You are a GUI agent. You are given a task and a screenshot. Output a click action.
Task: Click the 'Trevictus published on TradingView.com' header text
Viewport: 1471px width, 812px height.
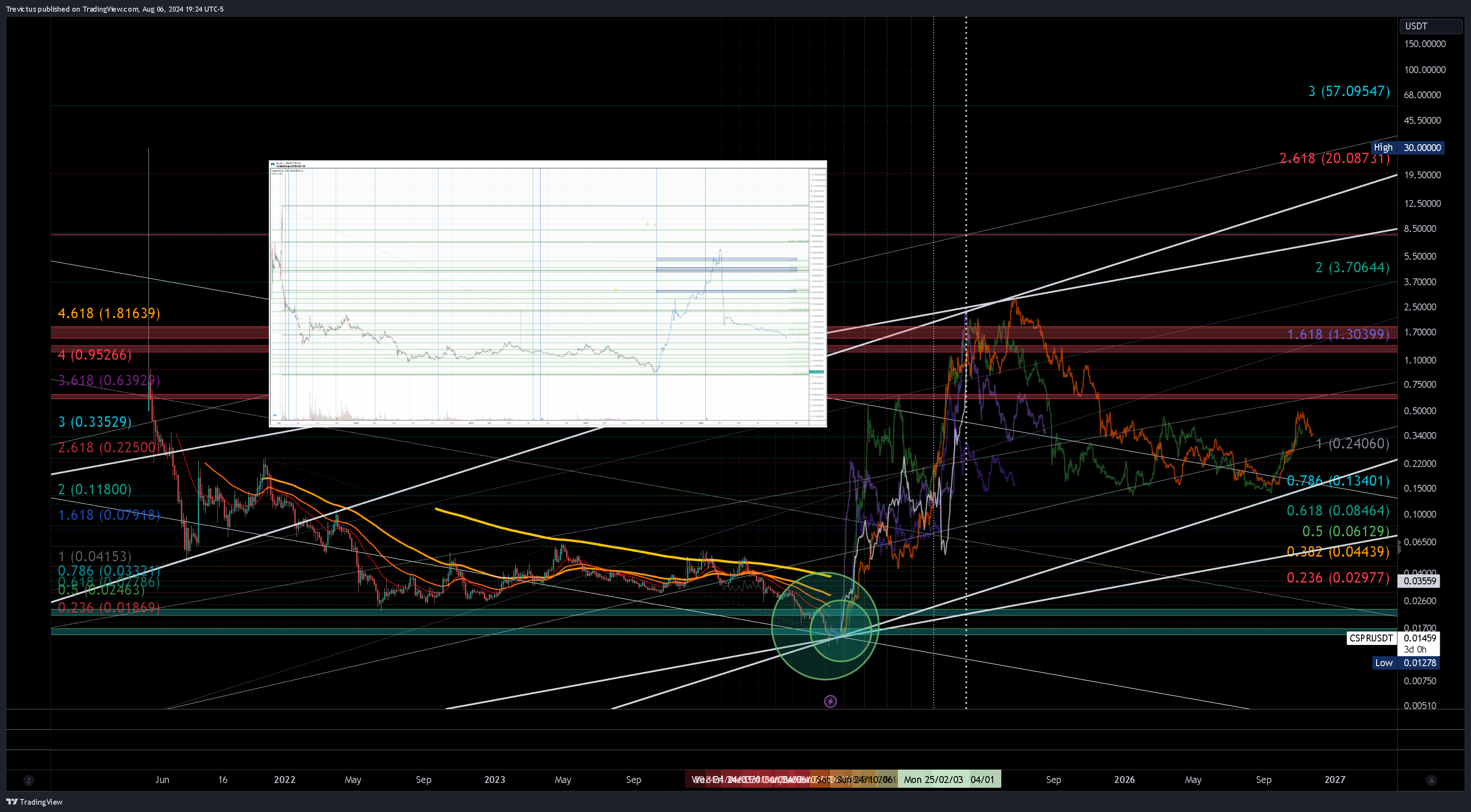72,9
